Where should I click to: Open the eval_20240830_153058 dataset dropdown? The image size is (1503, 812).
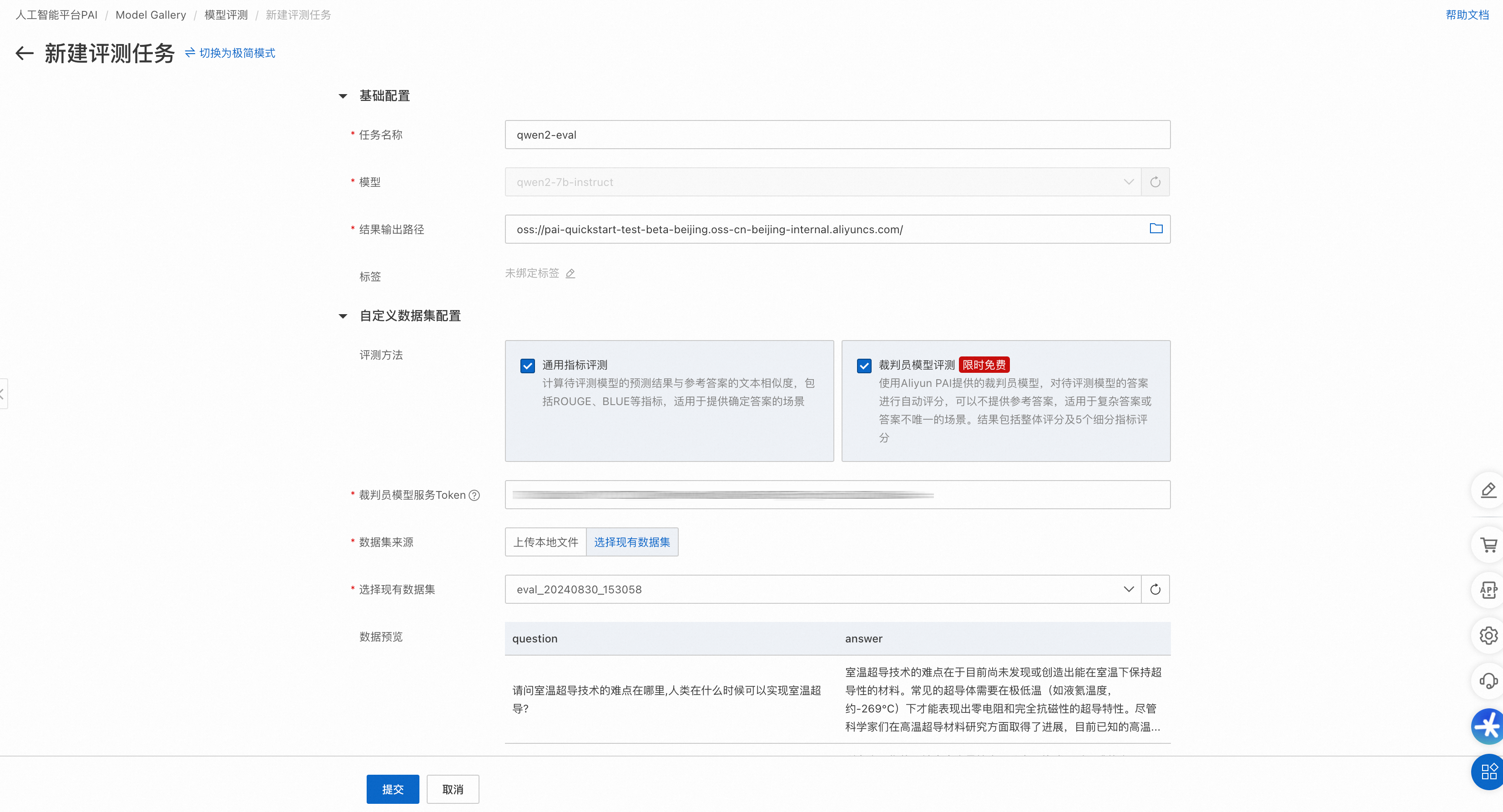click(x=822, y=589)
